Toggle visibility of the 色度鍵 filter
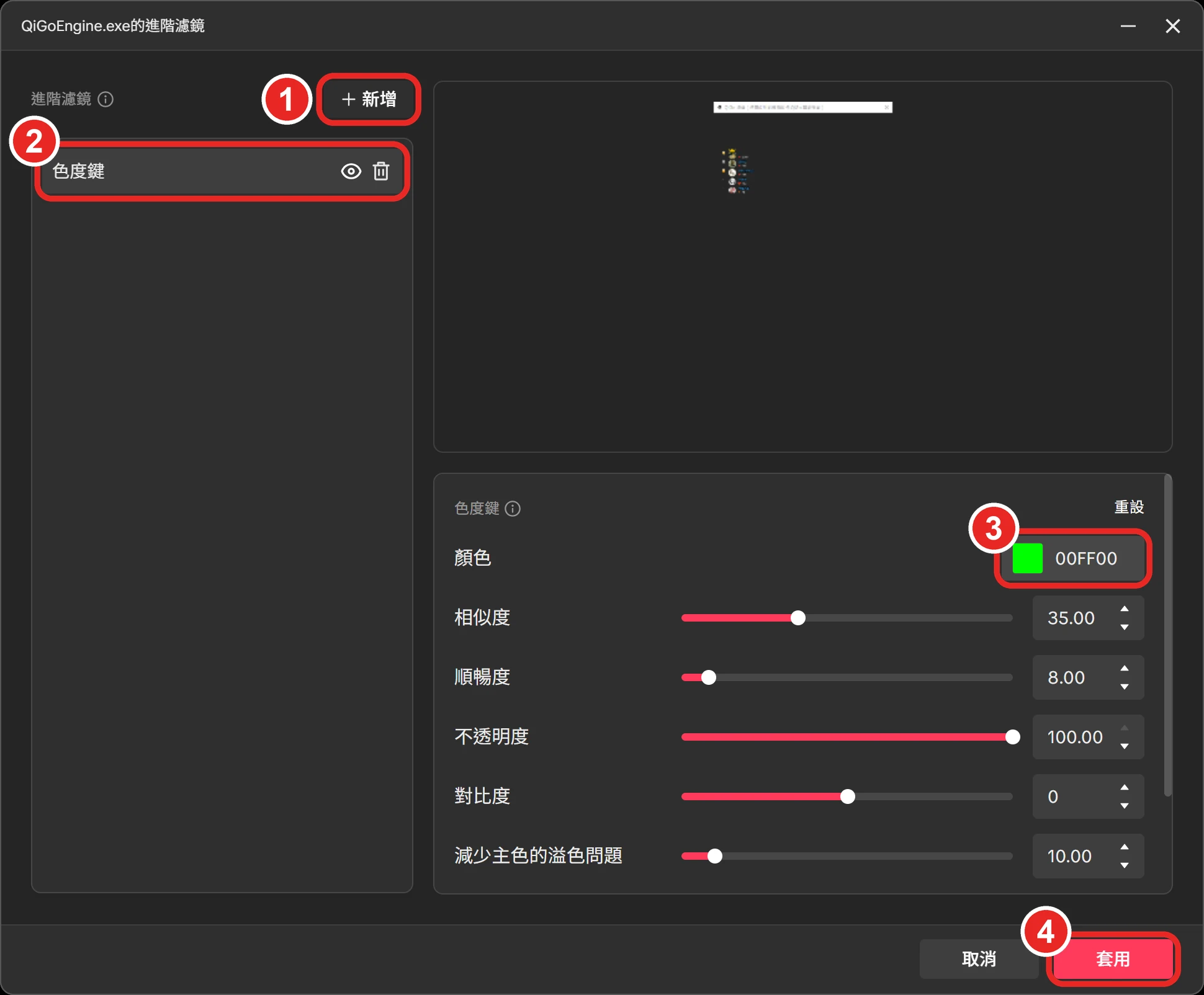Screen dimensions: 1204x995 (351, 171)
